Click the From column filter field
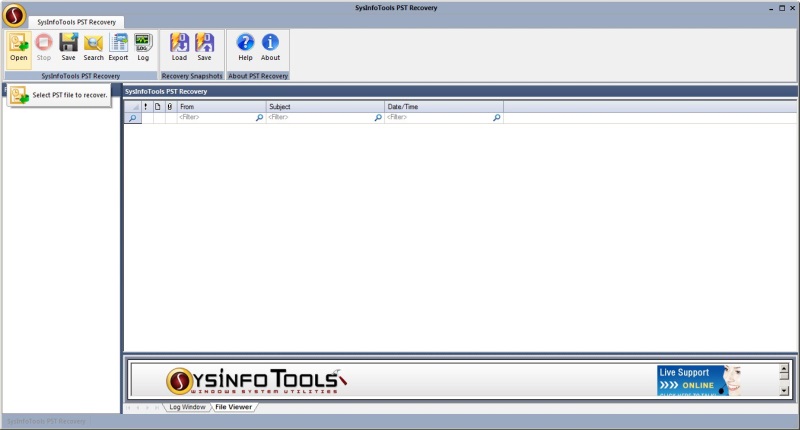This screenshot has height=430, width=800. pos(216,118)
